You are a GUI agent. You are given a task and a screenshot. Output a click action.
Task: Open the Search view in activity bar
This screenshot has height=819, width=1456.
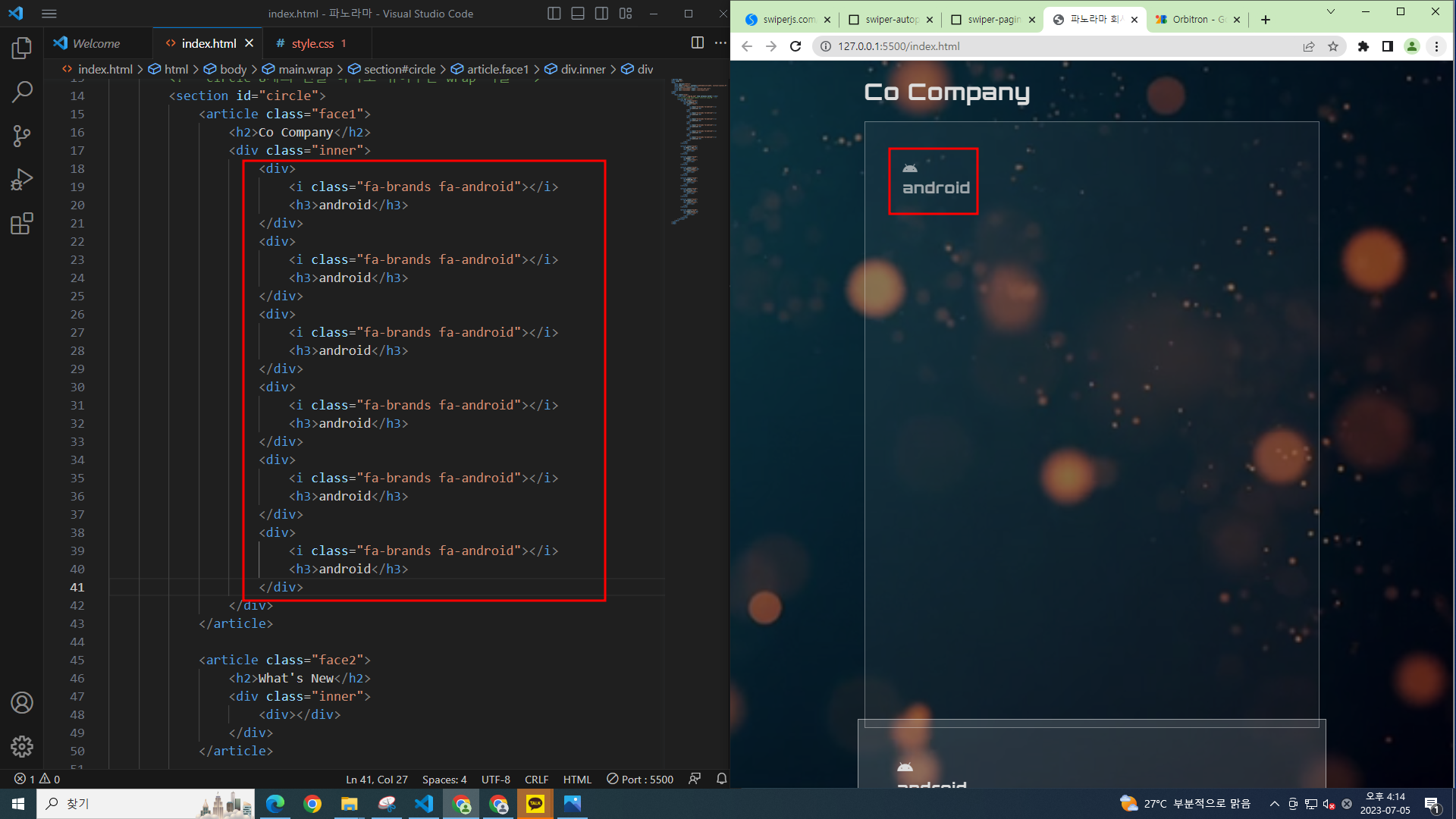pyautogui.click(x=22, y=93)
